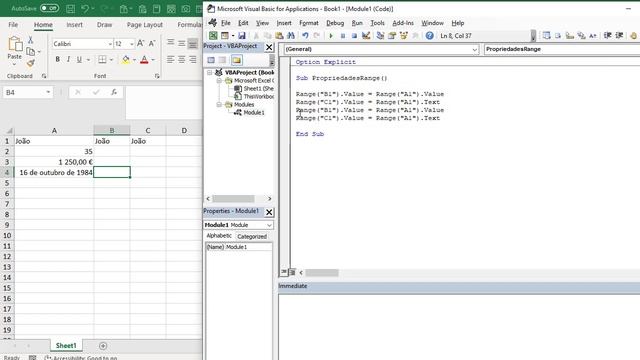This screenshot has height=360, width=640.
Task: Open the Module1 object dropdown in Properties pane
Action: (269, 225)
